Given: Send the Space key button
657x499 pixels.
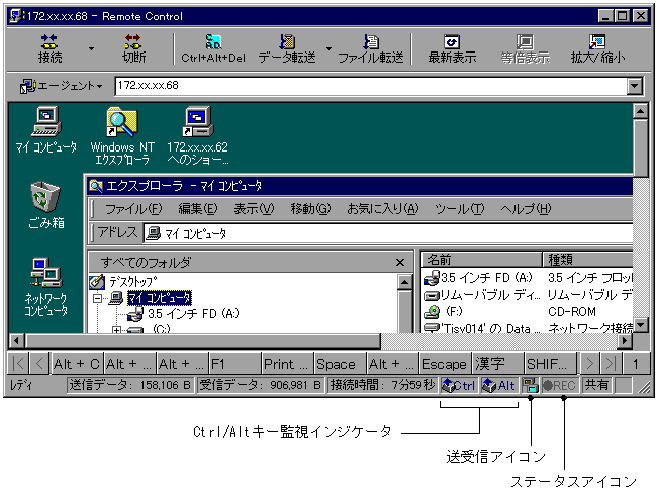Looking at the screenshot, I should [341, 364].
